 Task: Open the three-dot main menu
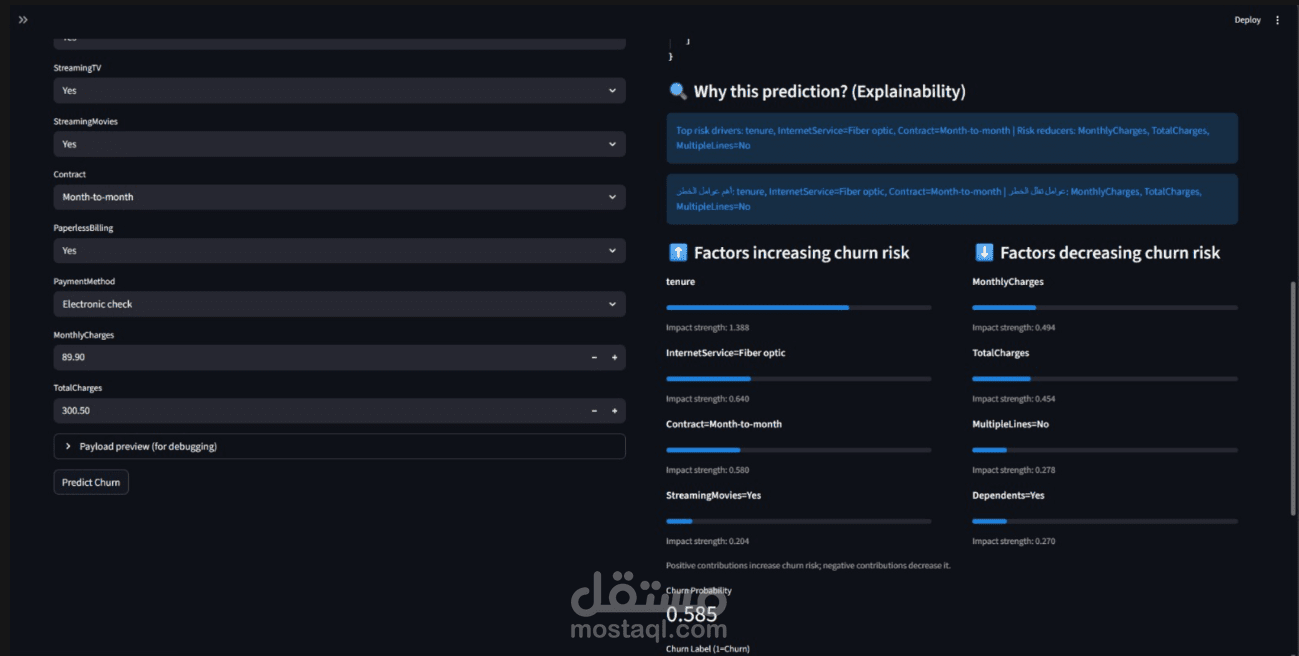click(1277, 20)
